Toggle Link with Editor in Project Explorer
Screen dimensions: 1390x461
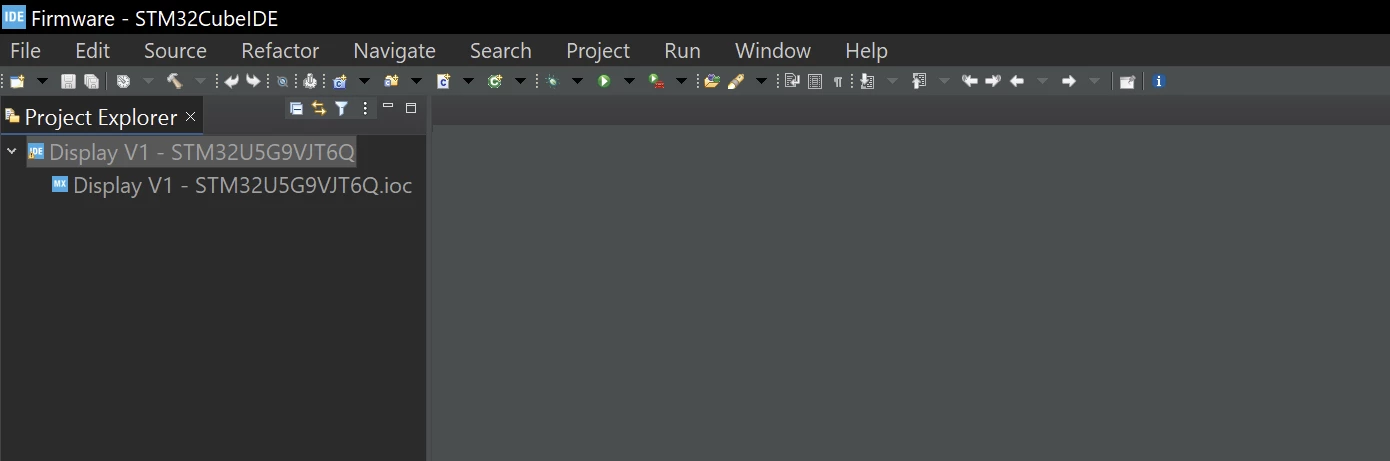coord(319,109)
